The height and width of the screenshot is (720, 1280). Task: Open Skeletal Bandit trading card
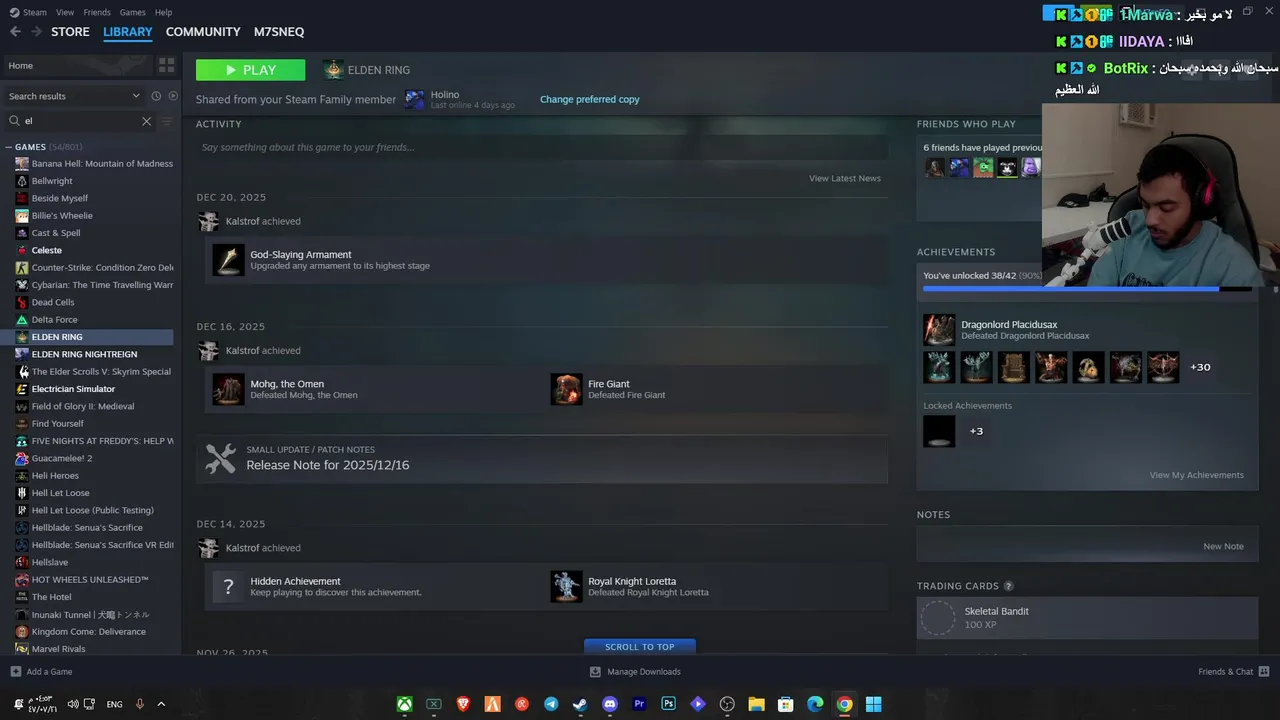tap(1087, 618)
